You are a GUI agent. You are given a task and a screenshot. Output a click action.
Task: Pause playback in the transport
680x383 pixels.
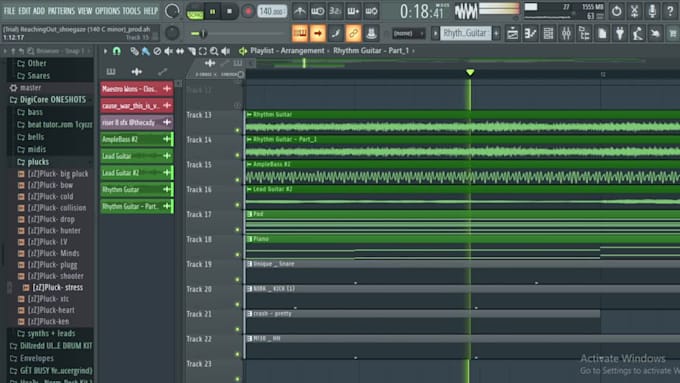point(212,12)
